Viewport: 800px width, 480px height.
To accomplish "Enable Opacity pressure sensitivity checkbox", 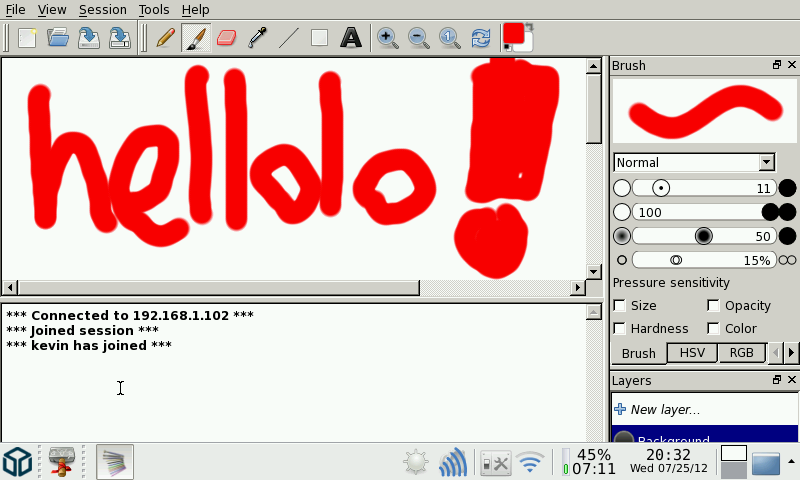I will tap(714, 306).
